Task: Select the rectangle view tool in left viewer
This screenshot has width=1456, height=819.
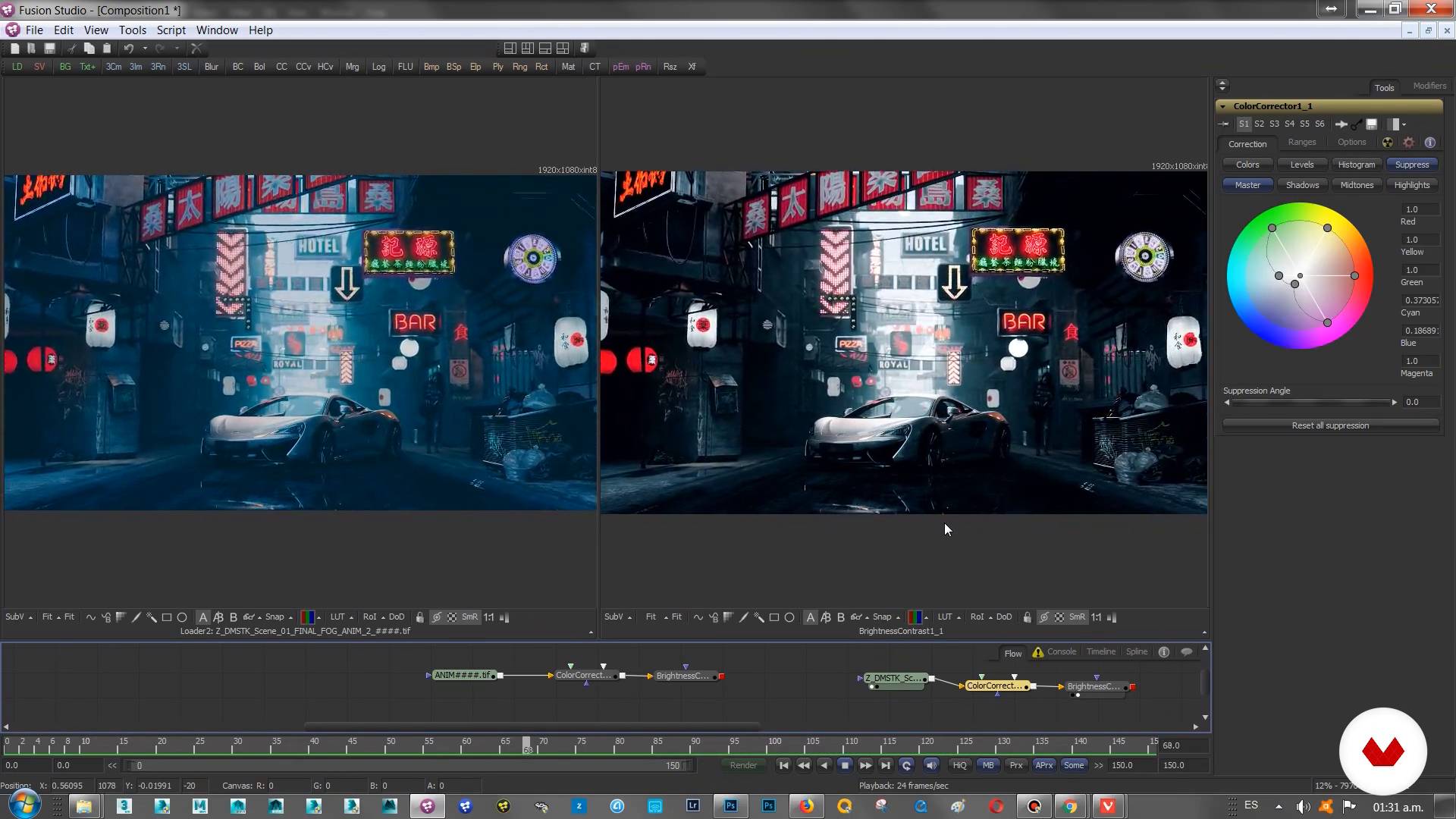Action: 167,617
